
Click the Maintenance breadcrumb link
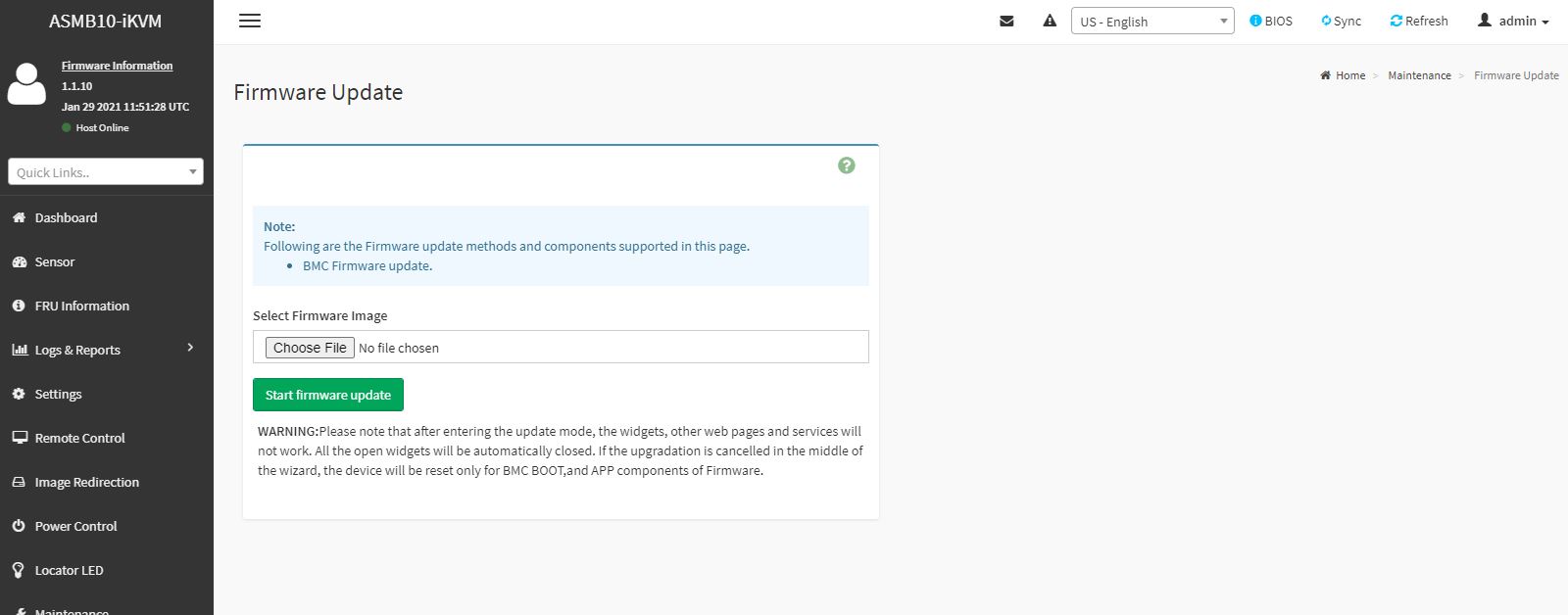[x=1419, y=75]
